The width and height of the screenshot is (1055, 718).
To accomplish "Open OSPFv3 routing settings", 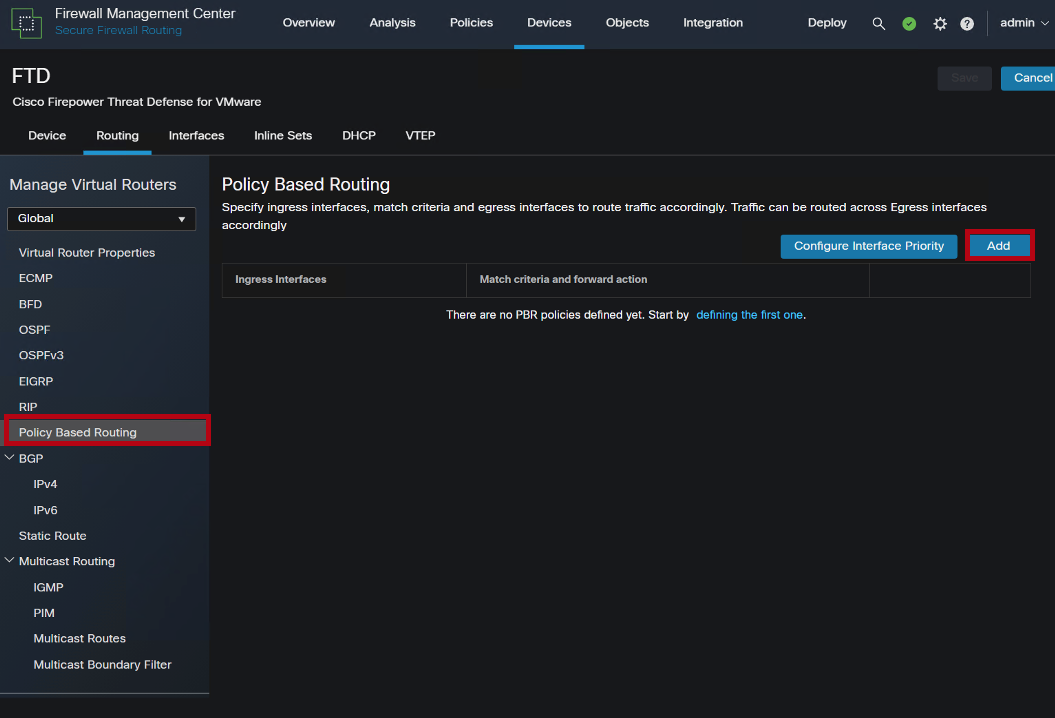I will click(x=41, y=355).
